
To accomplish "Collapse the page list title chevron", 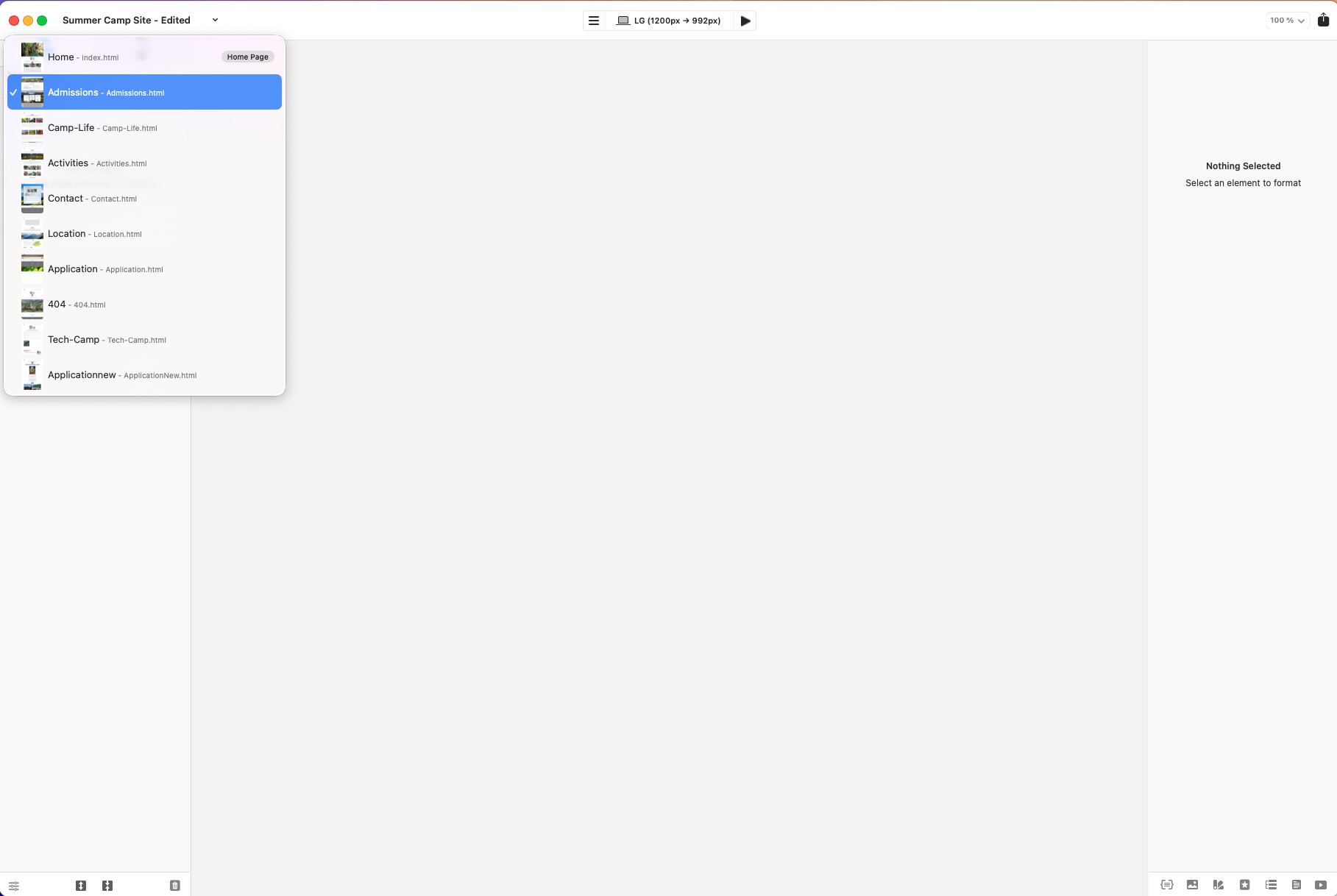I will click(215, 20).
